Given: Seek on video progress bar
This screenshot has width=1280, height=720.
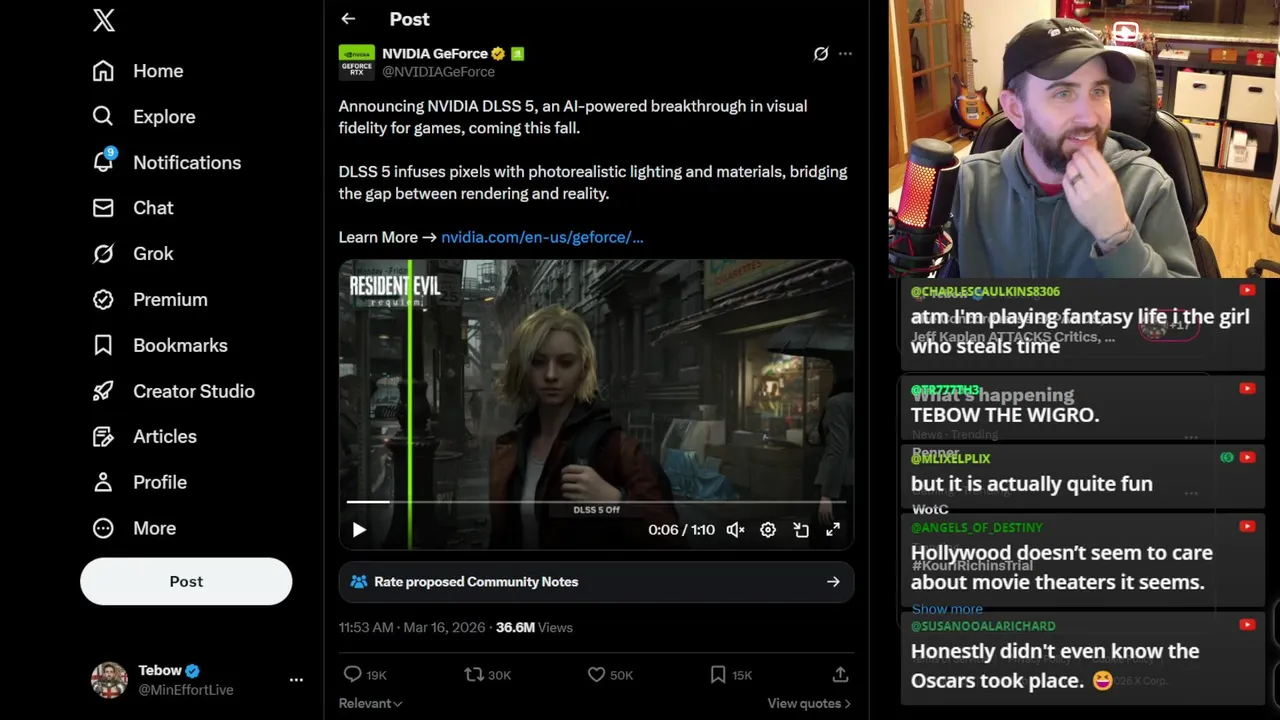Looking at the screenshot, I should point(596,501).
